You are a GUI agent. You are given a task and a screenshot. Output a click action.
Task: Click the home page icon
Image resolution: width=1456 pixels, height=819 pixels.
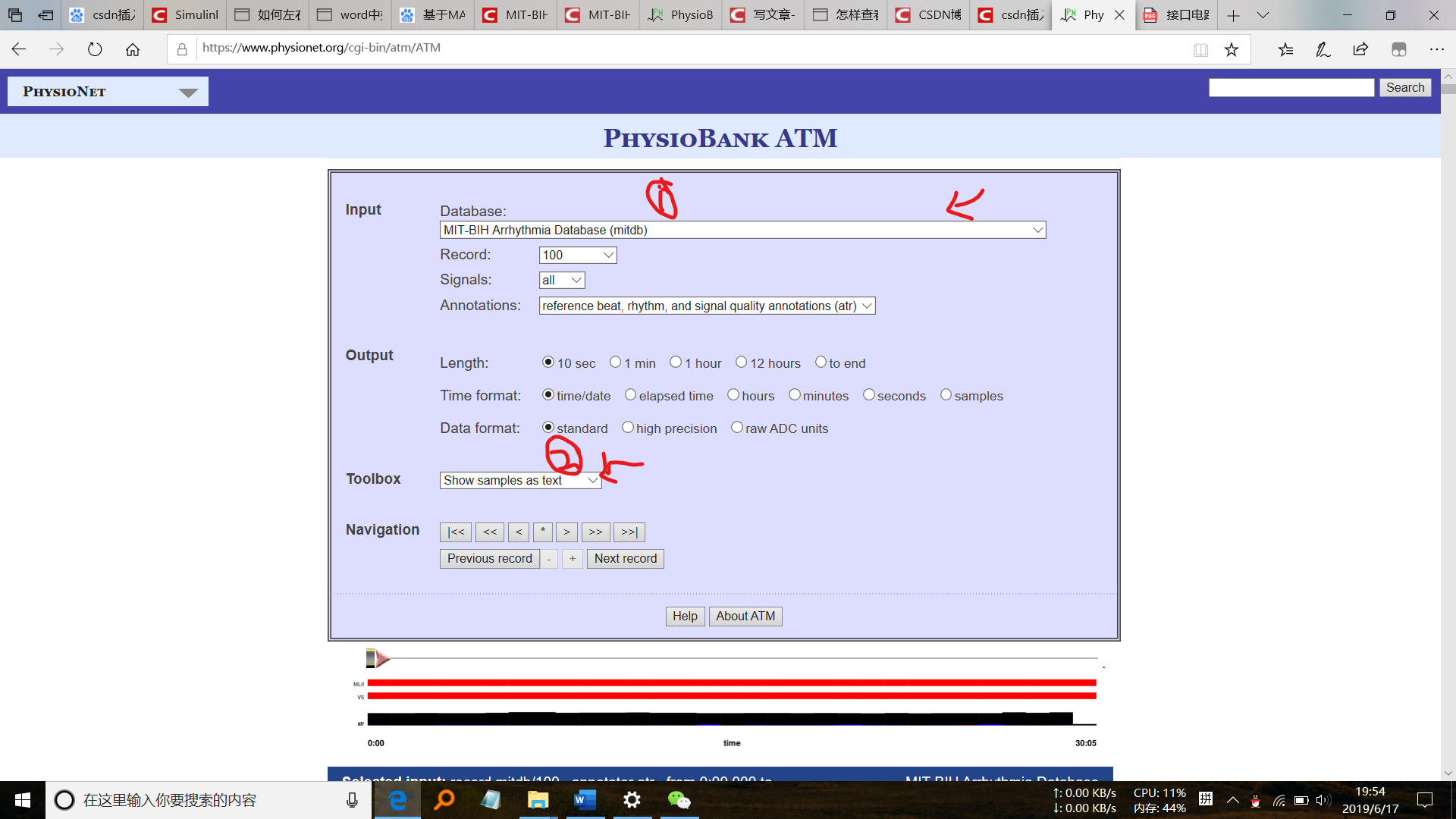coord(133,49)
